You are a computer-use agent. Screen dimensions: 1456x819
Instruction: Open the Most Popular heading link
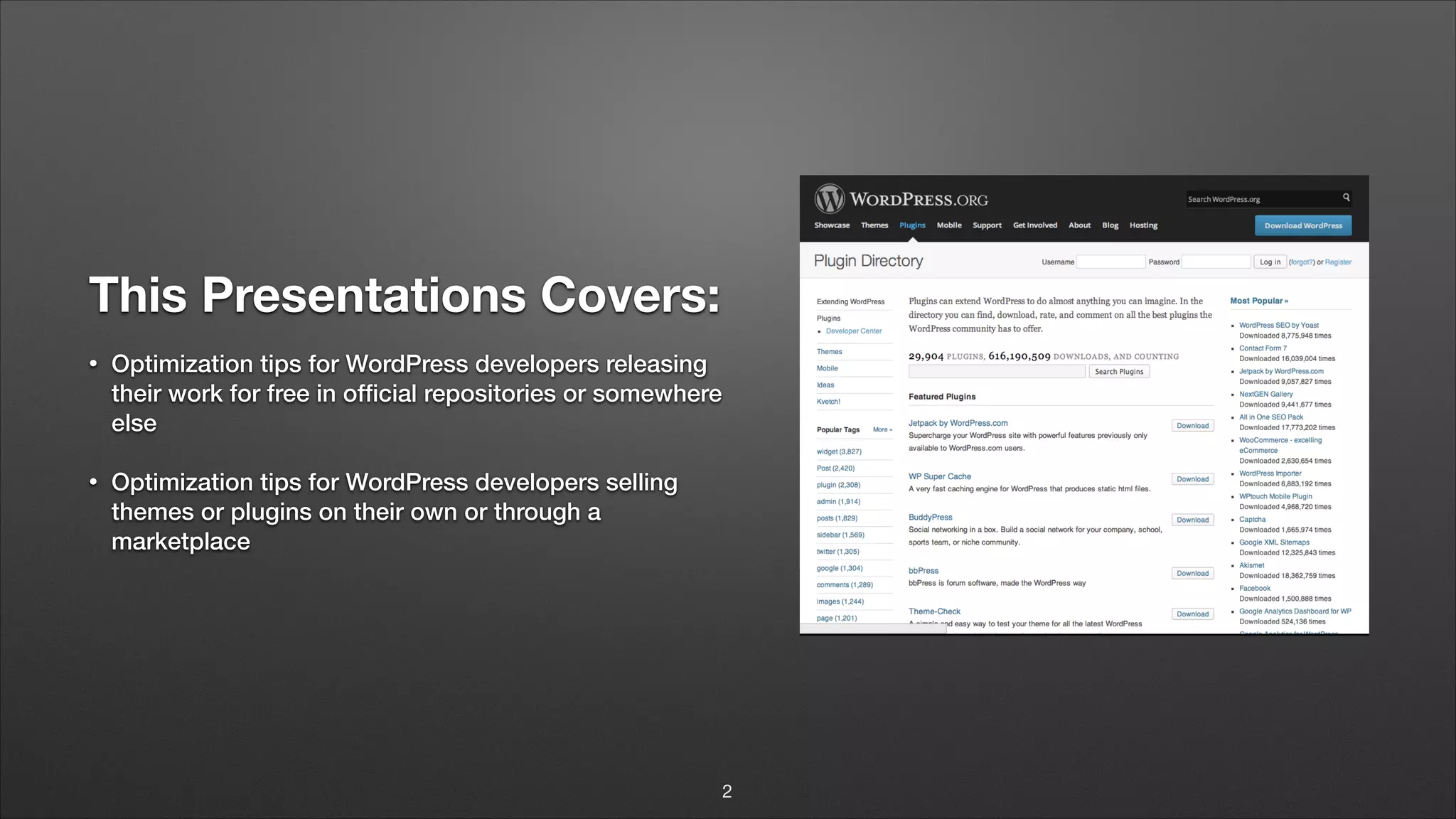(x=1258, y=301)
